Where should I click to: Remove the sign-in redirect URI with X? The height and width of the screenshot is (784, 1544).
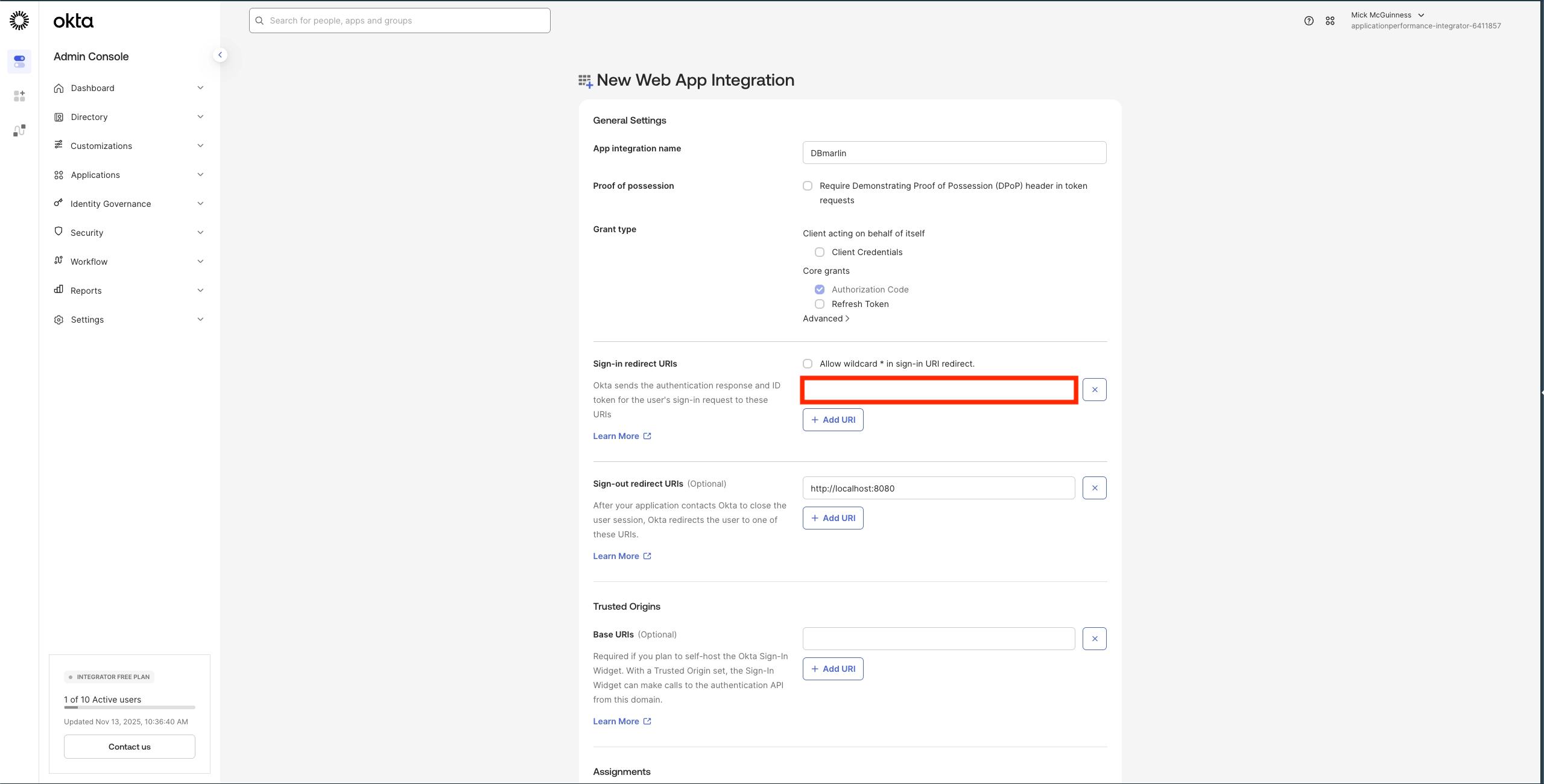(x=1094, y=390)
